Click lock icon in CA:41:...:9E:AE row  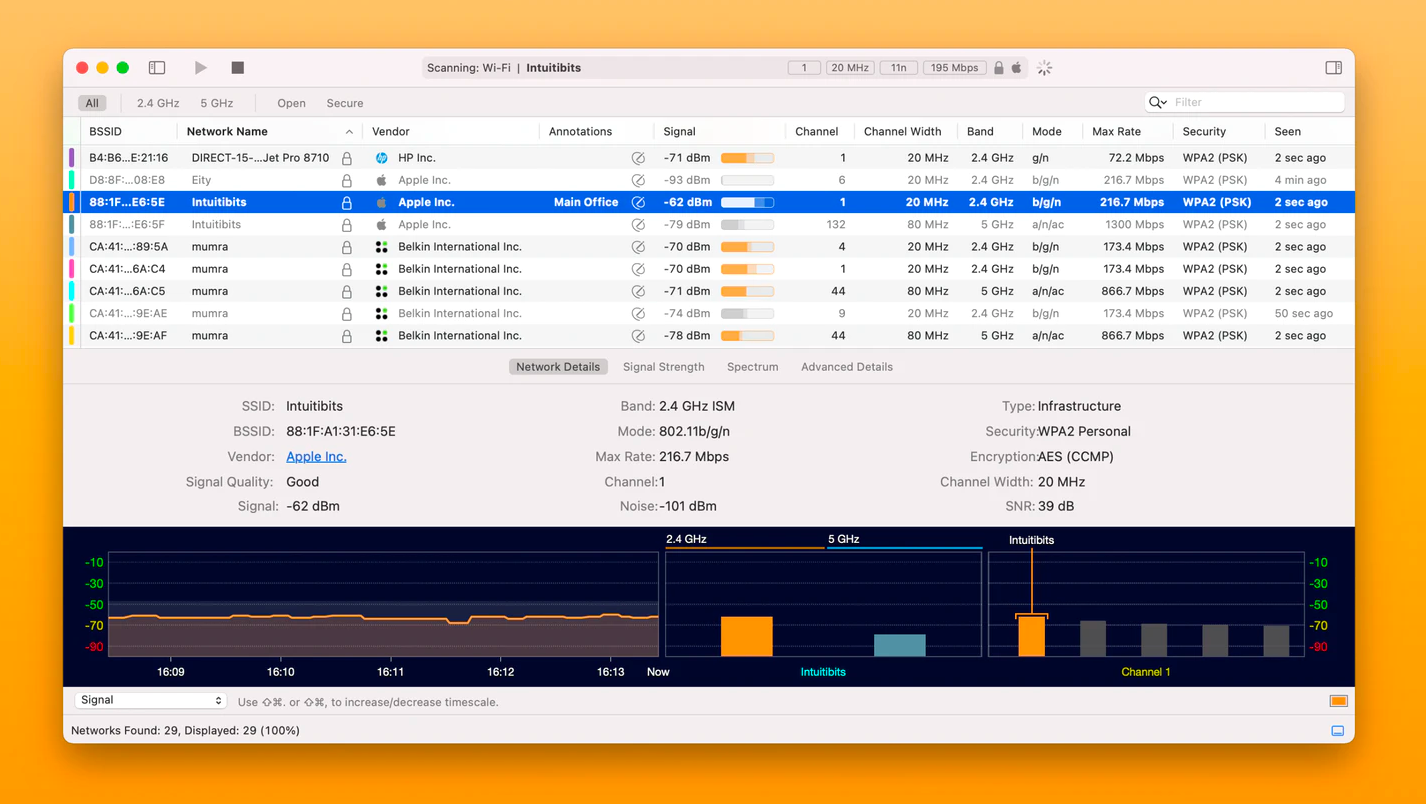click(347, 313)
